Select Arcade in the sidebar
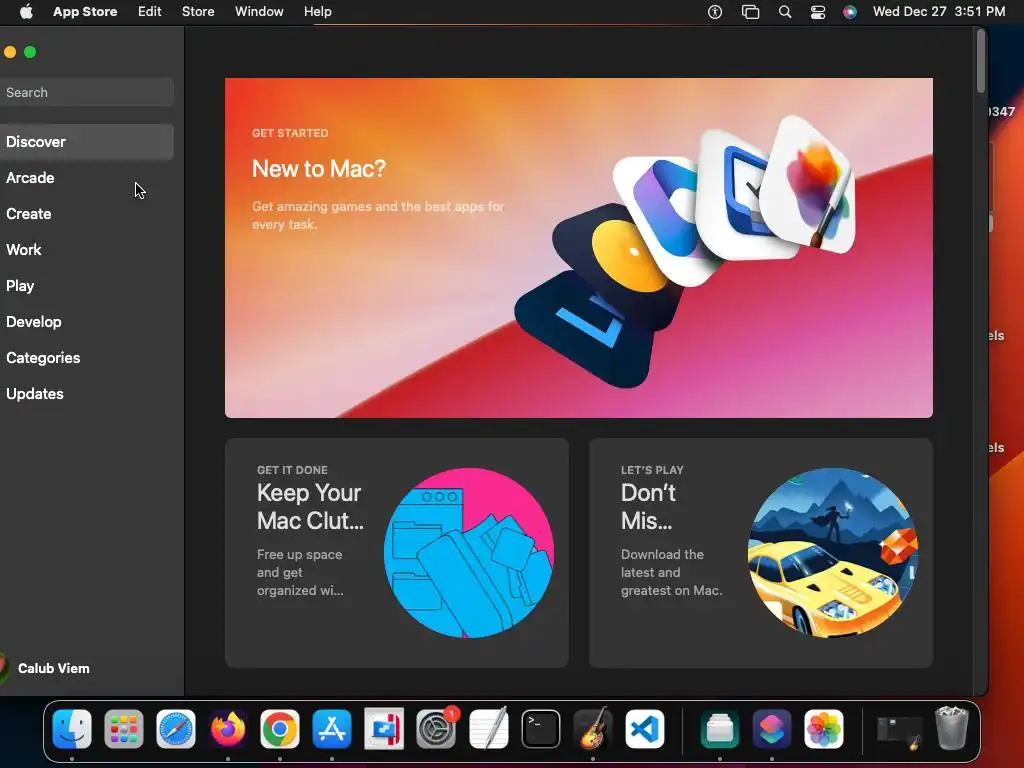This screenshot has width=1024, height=768. coord(87,178)
